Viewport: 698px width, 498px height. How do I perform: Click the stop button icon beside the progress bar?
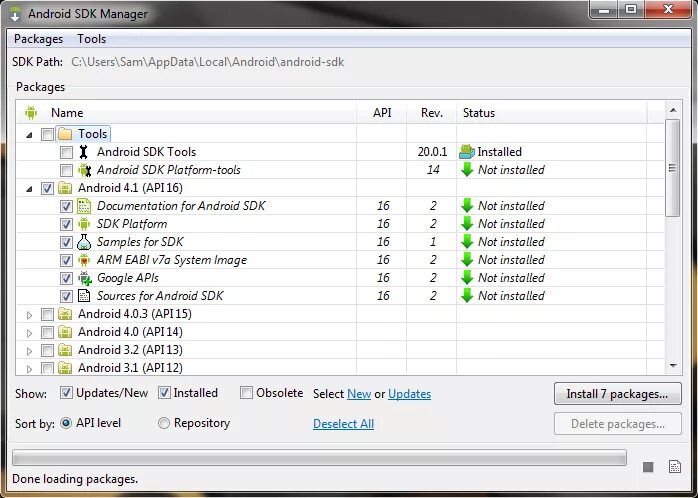click(648, 467)
